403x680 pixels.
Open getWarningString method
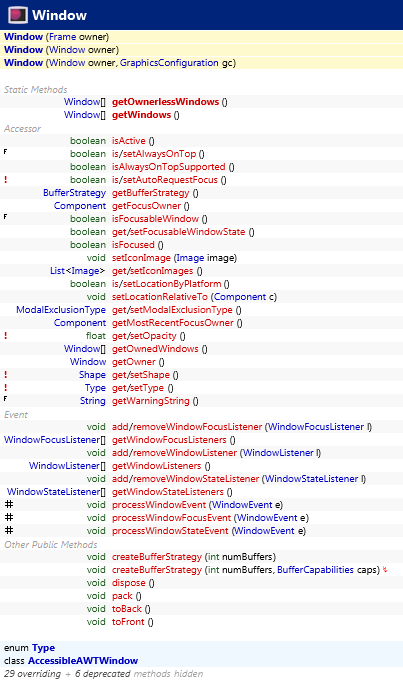tap(151, 401)
